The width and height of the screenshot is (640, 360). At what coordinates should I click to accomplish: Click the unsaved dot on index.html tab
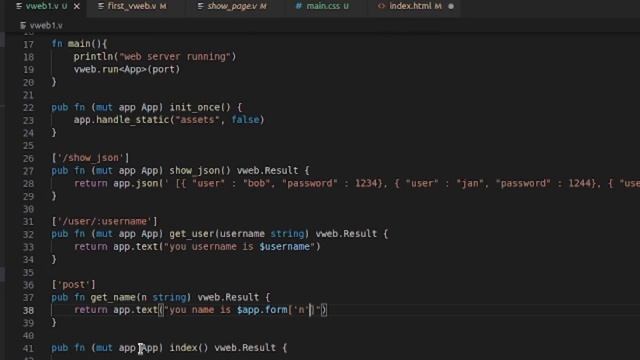point(451,6)
